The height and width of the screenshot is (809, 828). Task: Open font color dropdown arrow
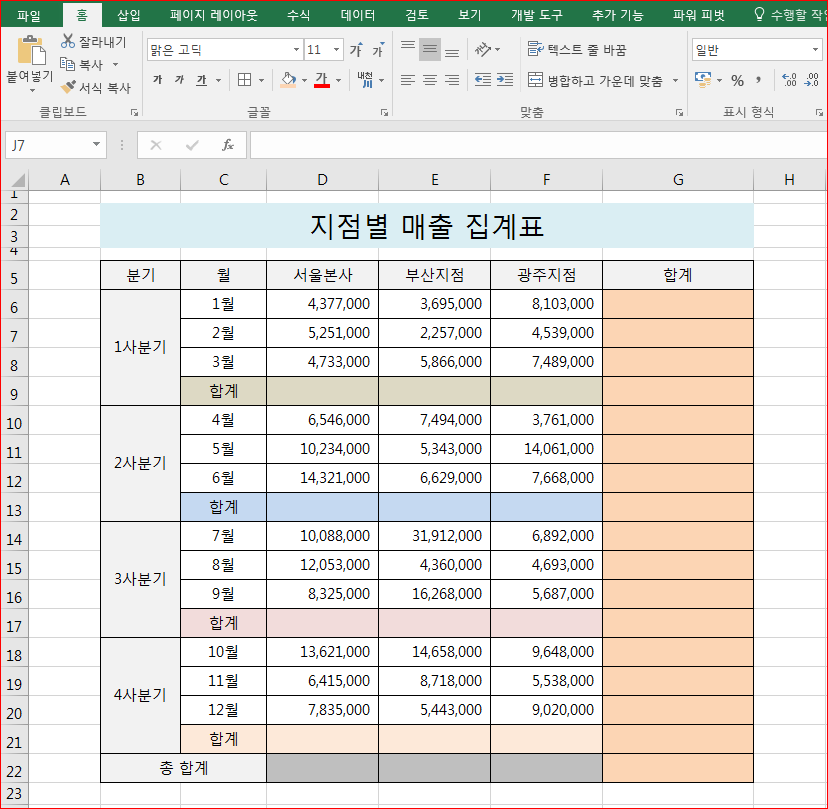338,80
